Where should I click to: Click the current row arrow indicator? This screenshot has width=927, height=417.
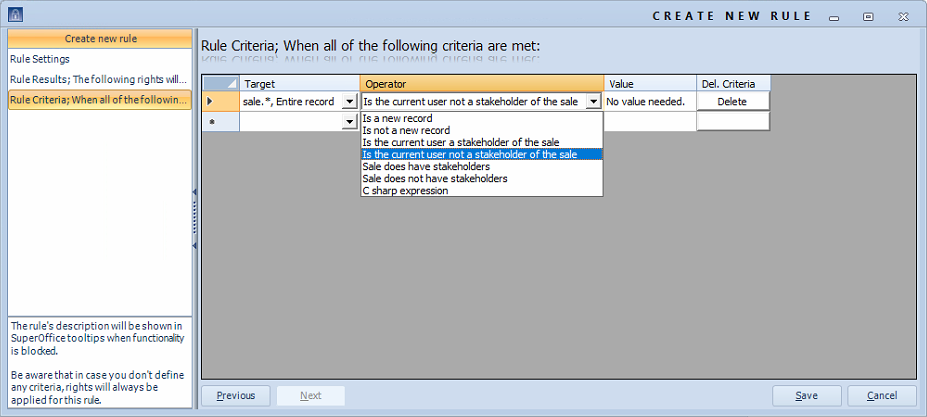click(209, 102)
